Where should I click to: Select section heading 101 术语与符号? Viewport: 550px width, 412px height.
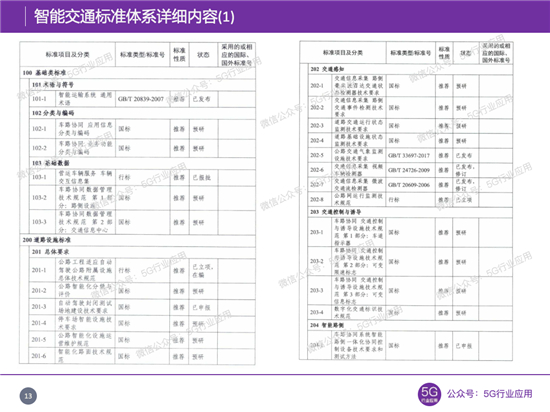click(53, 85)
